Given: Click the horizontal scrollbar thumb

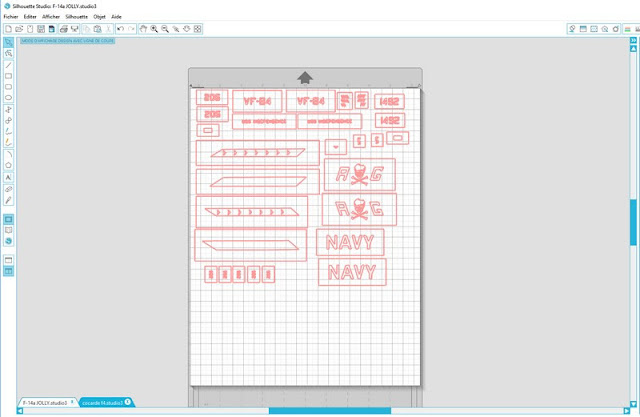Looking at the screenshot, I should click(x=330, y=411).
